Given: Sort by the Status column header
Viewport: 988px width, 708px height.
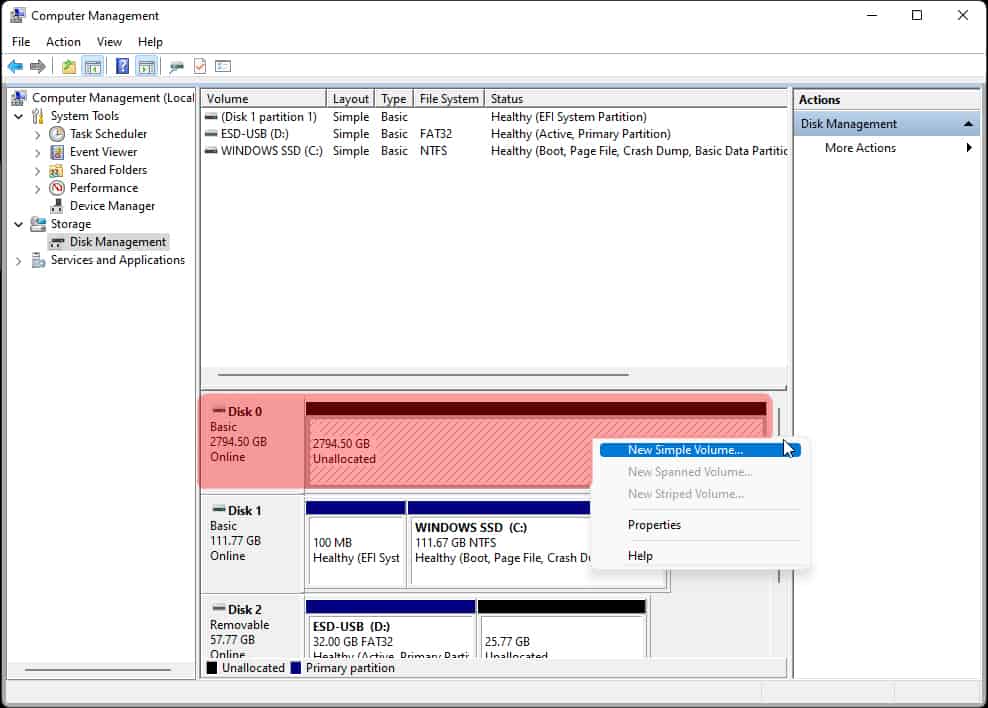Looking at the screenshot, I should [x=636, y=99].
